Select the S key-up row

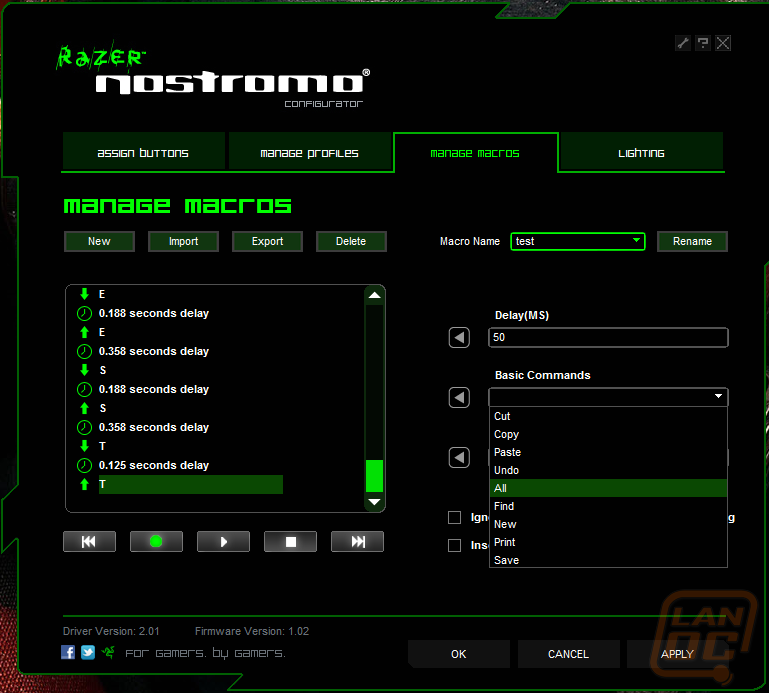coord(180,408)
